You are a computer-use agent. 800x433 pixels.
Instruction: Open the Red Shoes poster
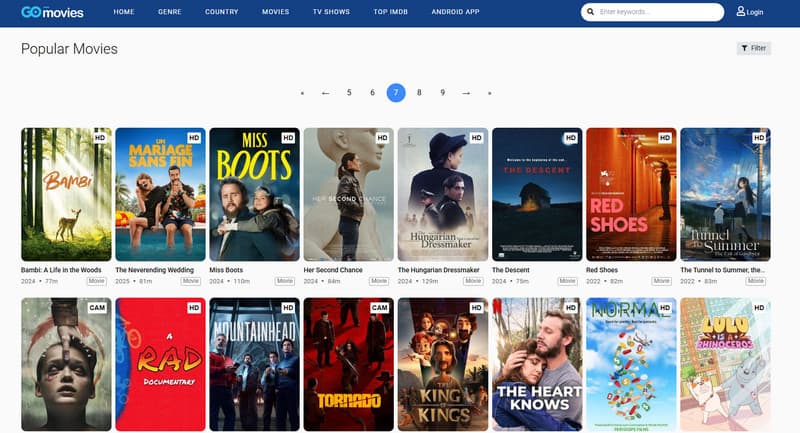click(x=631, y=194)
